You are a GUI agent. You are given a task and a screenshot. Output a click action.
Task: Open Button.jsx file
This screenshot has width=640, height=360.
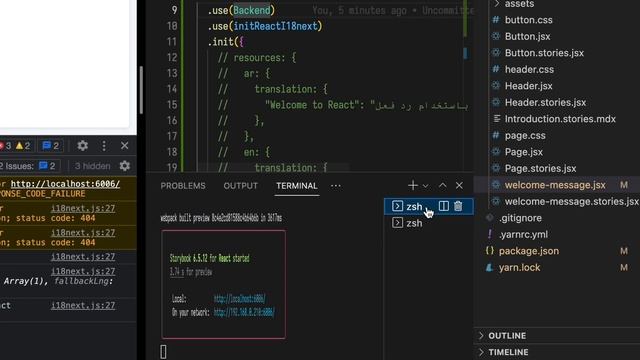[x=527, y=37]
